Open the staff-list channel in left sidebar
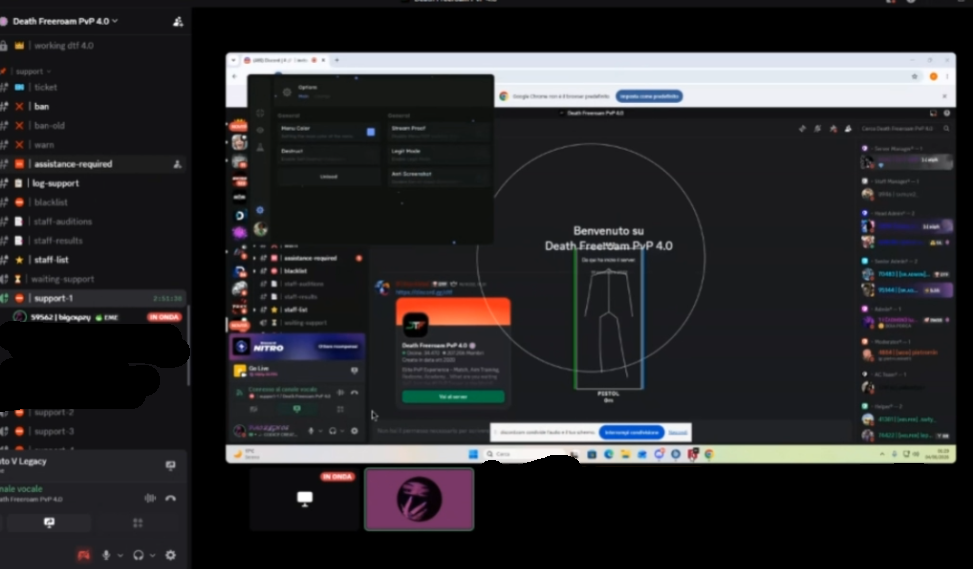The image size is (973, 569). point(51,260)
